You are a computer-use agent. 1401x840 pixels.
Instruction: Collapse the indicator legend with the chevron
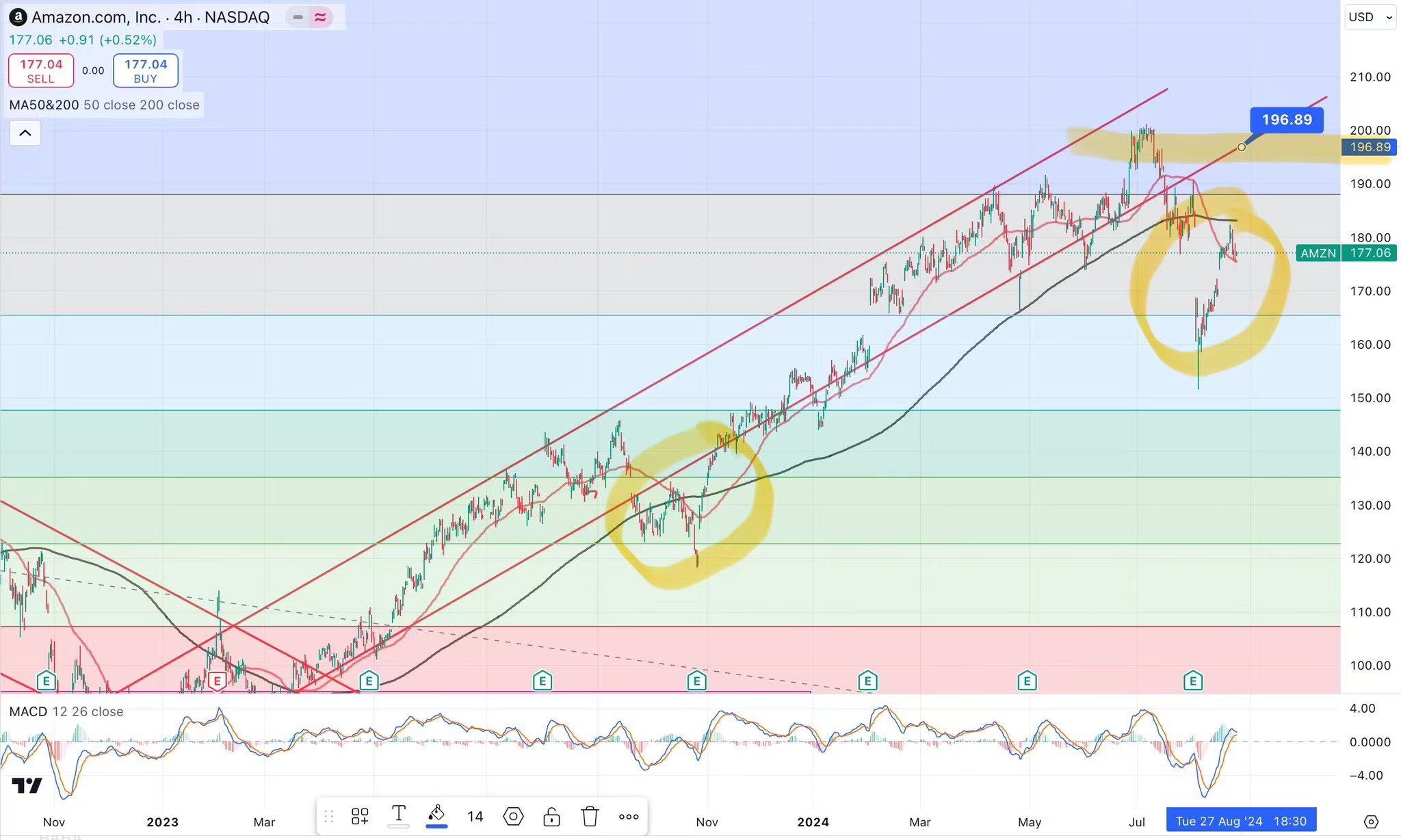pos(25,133)
